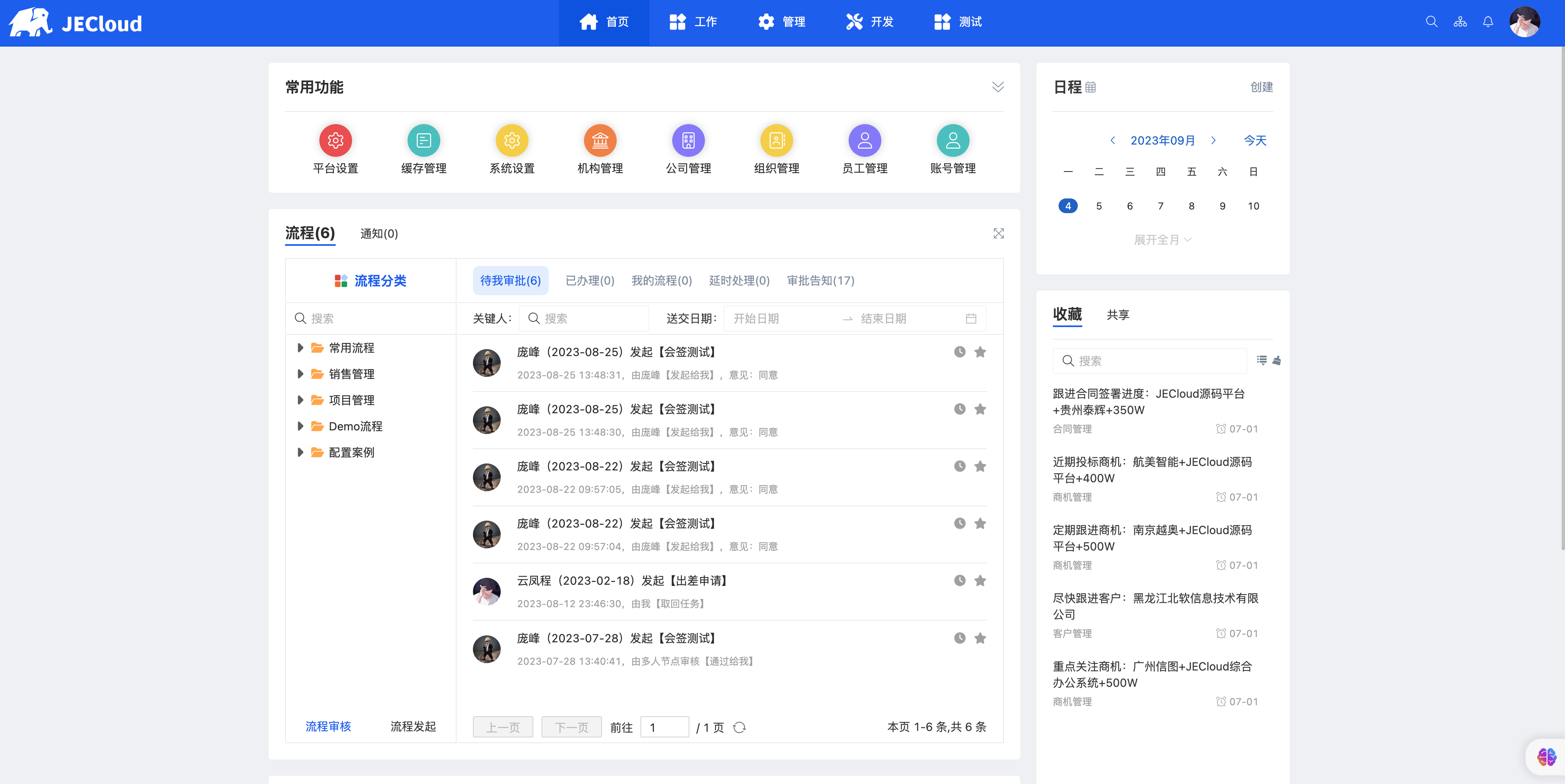Switch to the 审批告知(17) tab

[820, 281]
